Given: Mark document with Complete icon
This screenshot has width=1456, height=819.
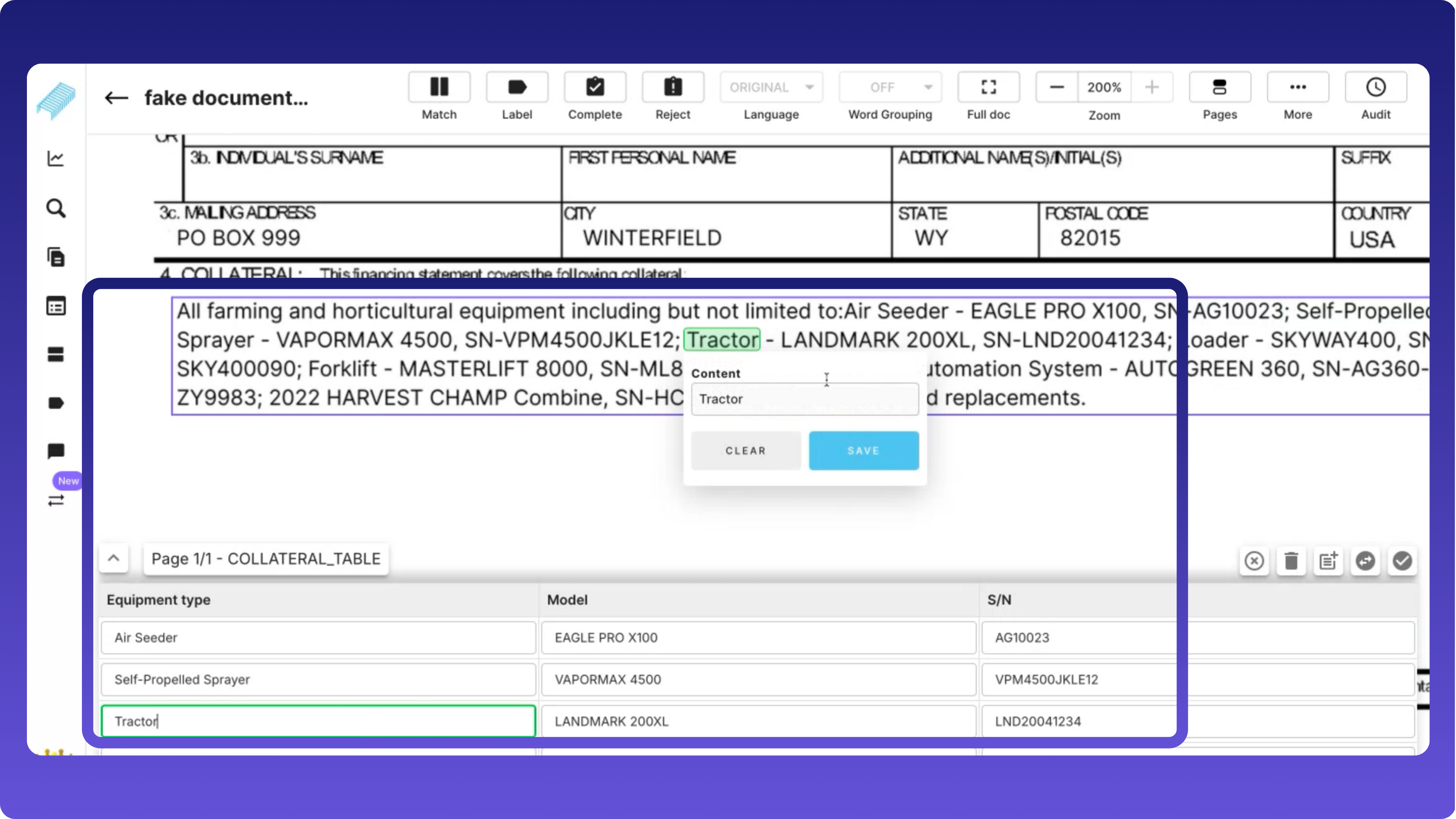Looking at the screenshot, I should coord(595,87).
